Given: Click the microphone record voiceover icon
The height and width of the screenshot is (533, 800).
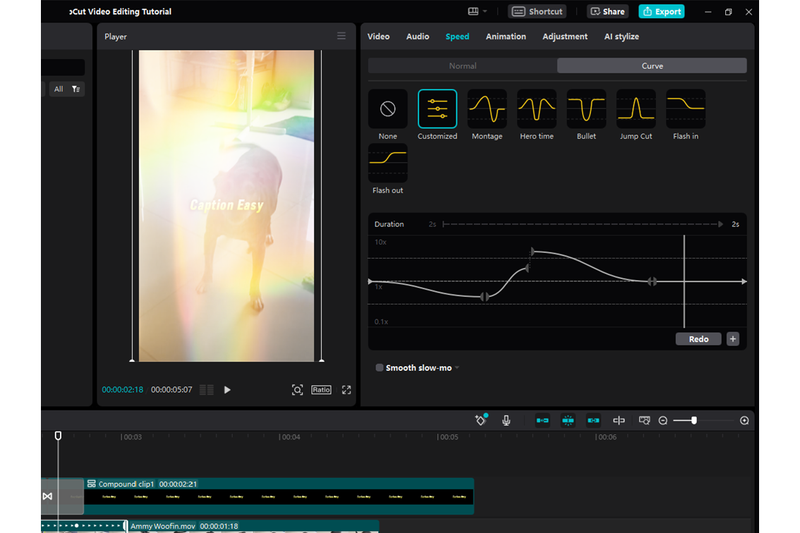Looking at the screenshot, I should (x=507, y=421).
